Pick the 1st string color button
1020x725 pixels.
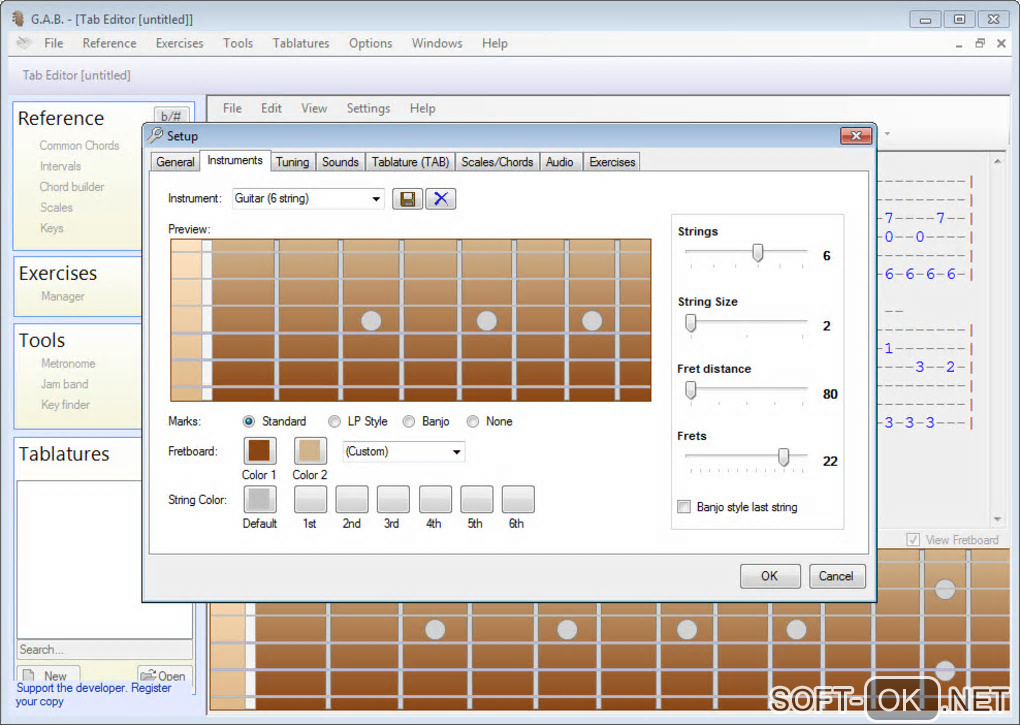[x=310, y=499]
